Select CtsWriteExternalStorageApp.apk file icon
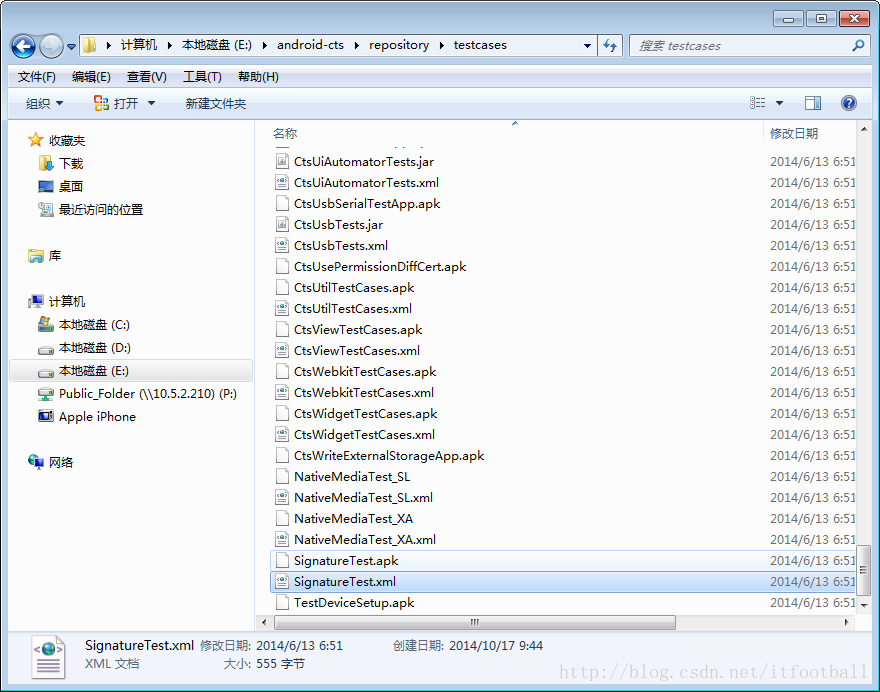 coord(282,455)
